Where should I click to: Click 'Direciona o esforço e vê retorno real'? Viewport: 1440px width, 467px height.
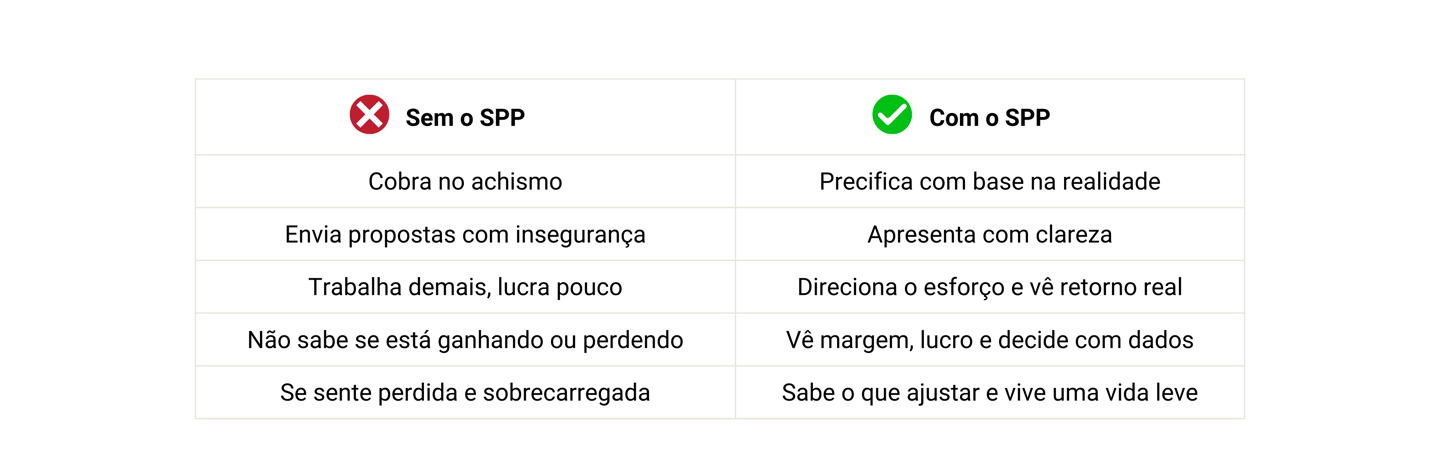pos(990,287)
